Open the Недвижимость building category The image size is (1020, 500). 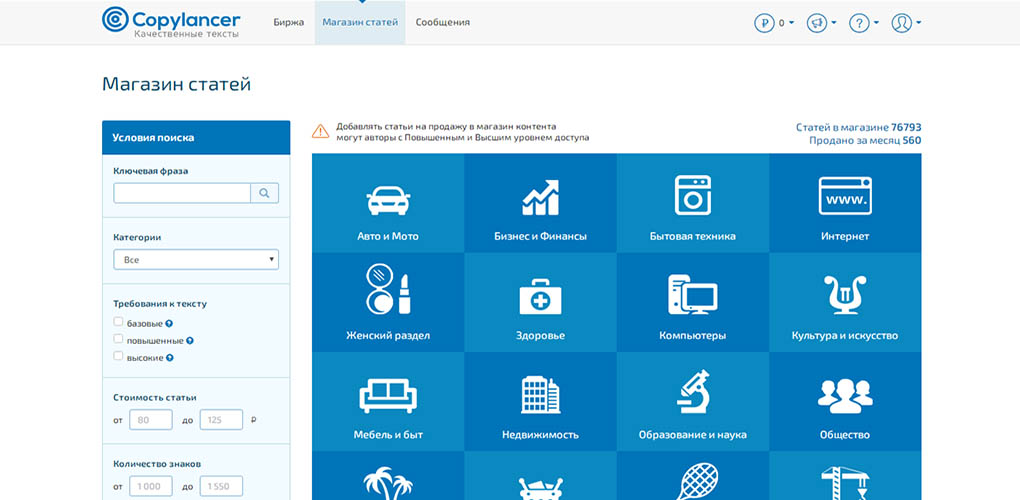point(541,401)
